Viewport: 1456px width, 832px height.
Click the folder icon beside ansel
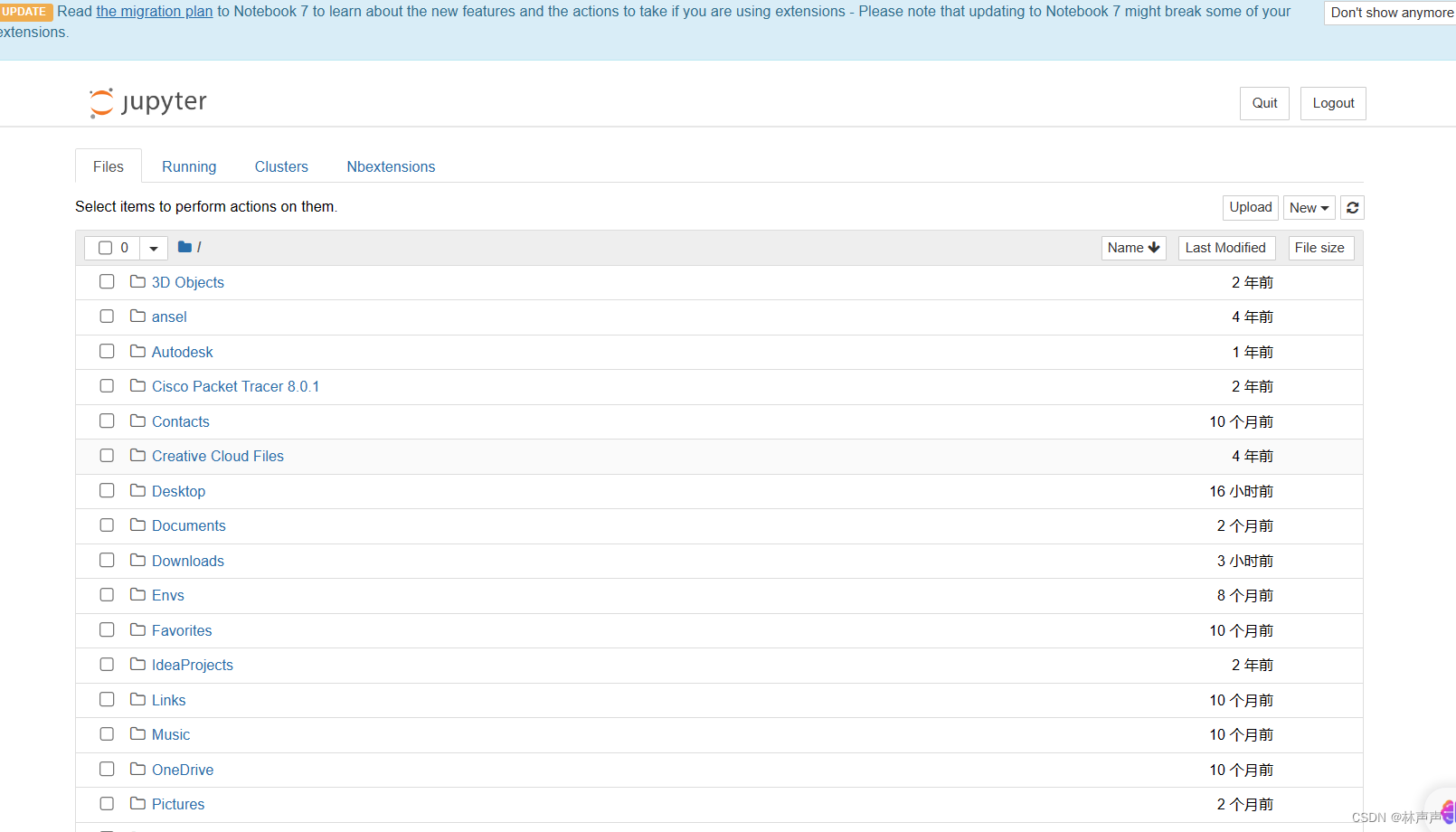(x=137, y=316)
